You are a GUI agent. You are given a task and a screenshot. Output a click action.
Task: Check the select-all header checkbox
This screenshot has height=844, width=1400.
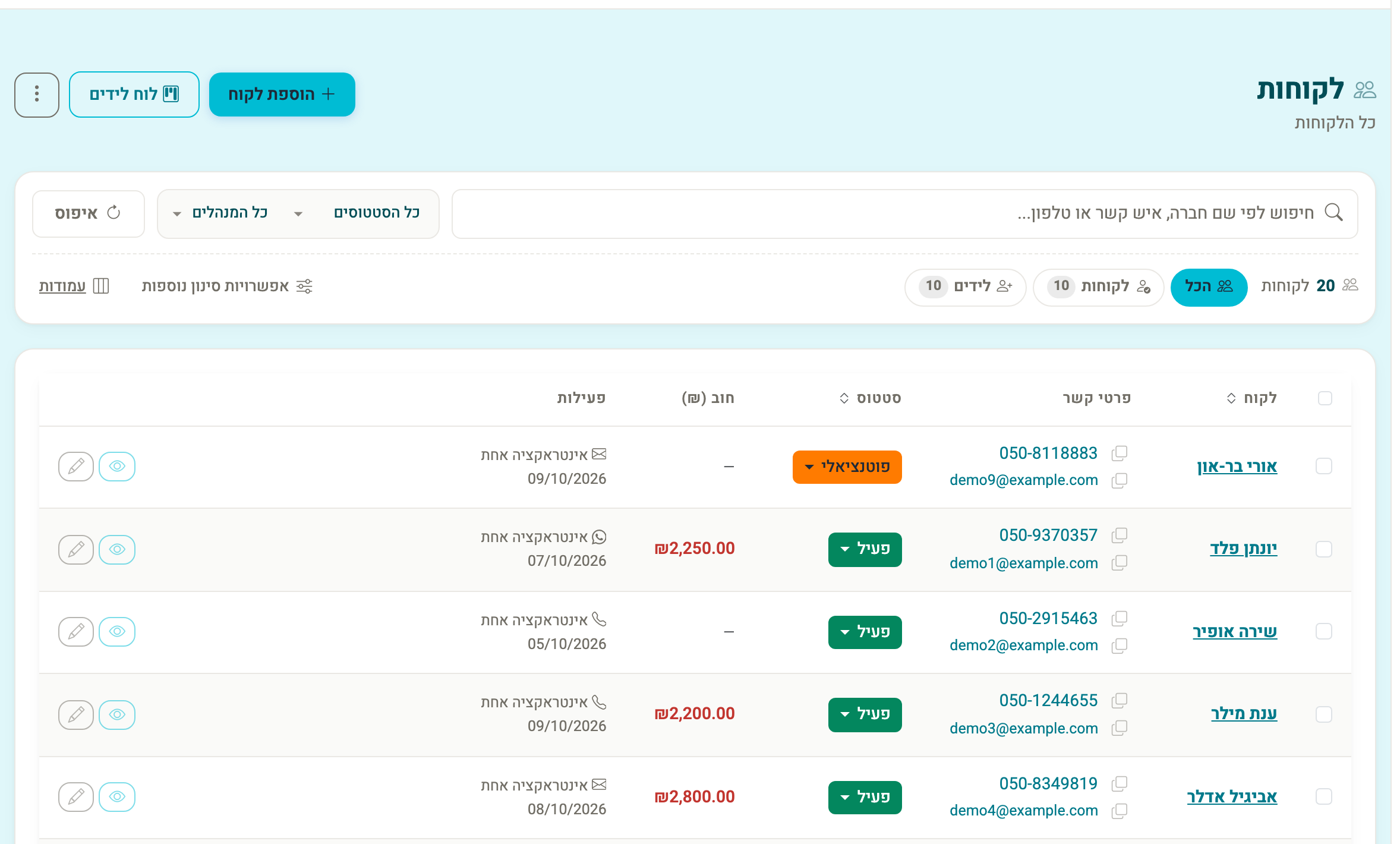point(1325,398)
